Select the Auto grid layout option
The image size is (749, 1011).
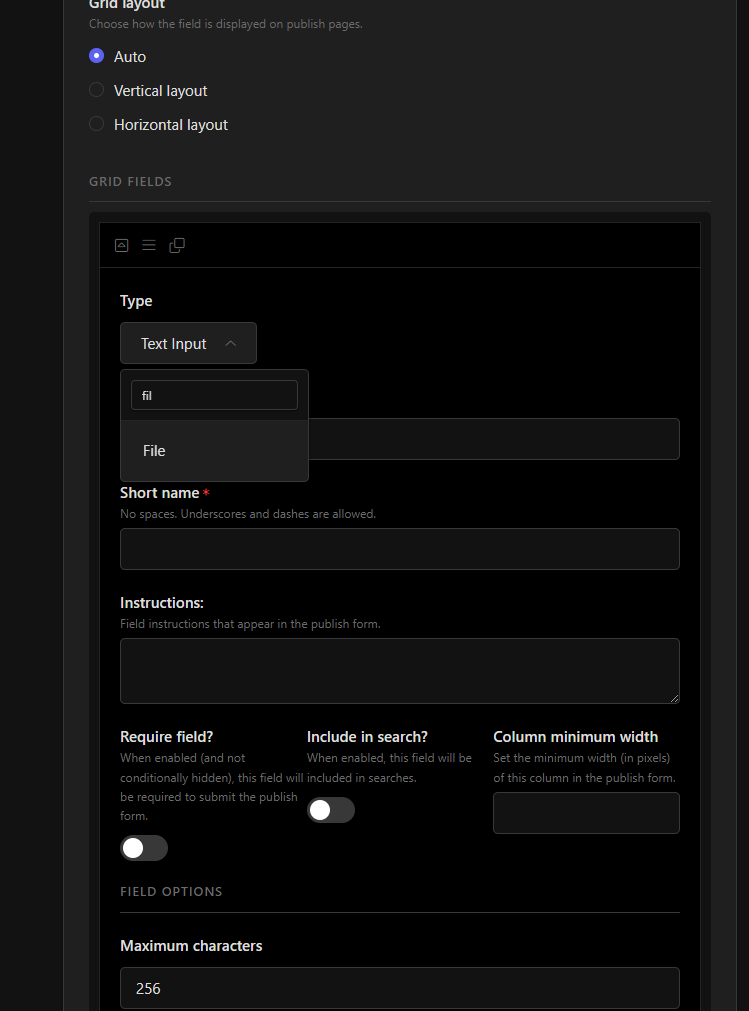pyautogui.click(x=97, y=57)
